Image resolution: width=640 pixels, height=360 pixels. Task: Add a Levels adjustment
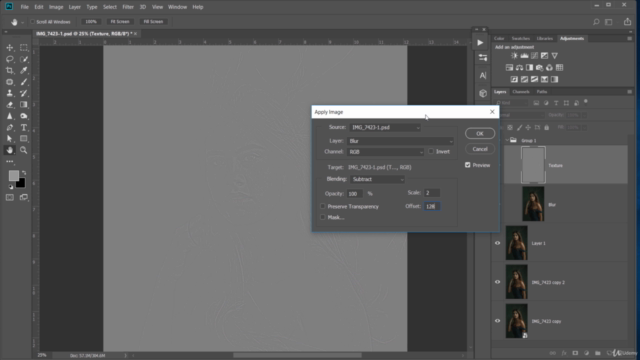(524, 56)
